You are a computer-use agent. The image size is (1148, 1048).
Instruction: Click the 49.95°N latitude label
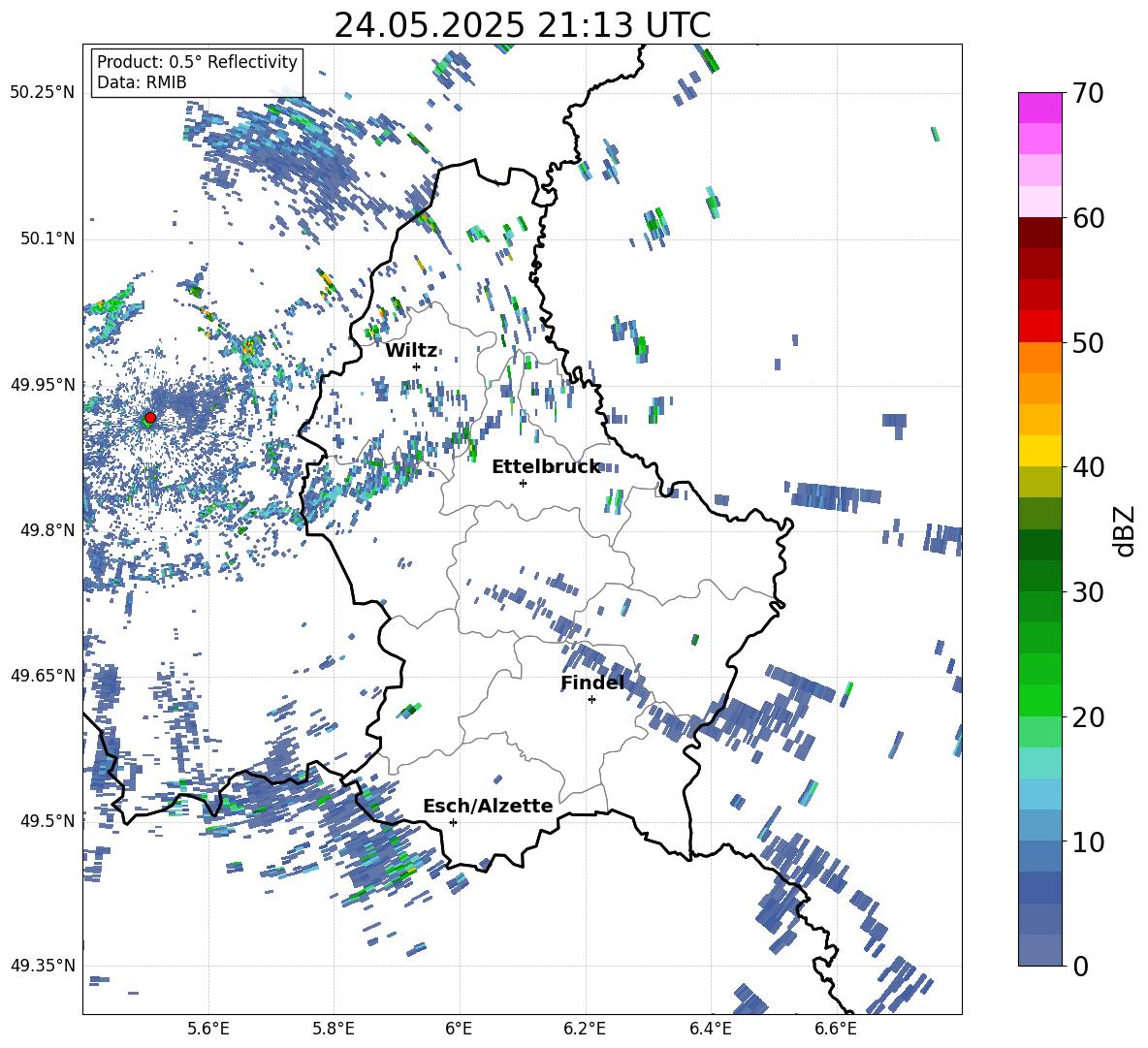point(43,384)
